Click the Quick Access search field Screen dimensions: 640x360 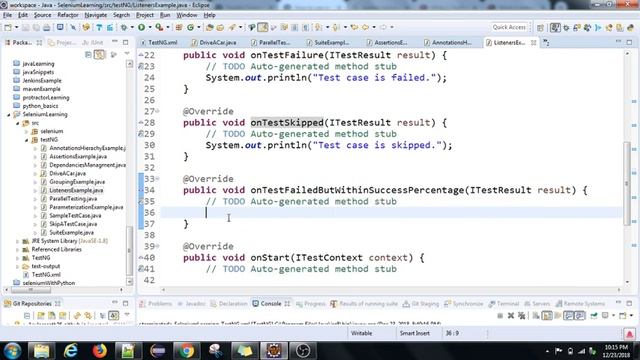point(509,27)
